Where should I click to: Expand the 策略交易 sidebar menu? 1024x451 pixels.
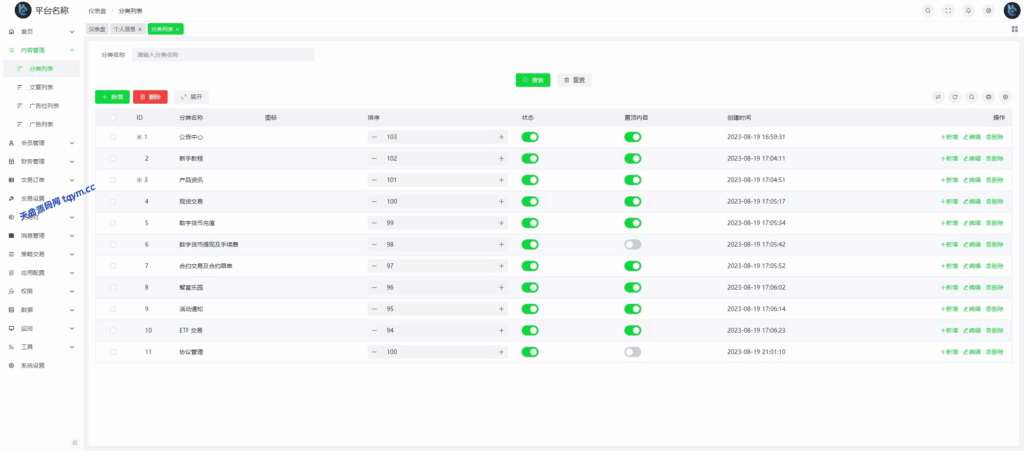click(41, 254)
